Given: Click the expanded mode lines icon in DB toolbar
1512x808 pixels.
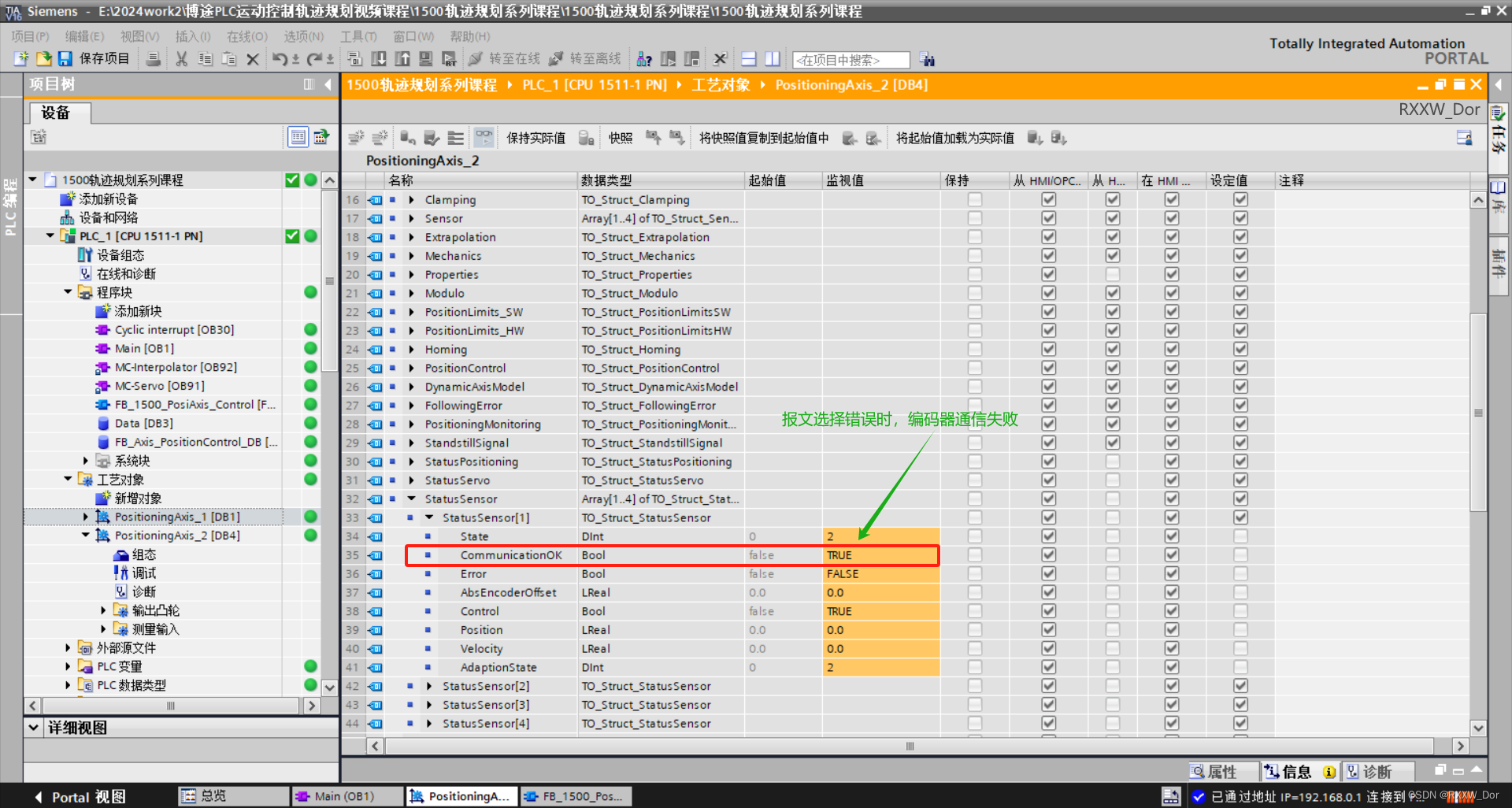Looking at the screenshot, I should pos(456,138).
